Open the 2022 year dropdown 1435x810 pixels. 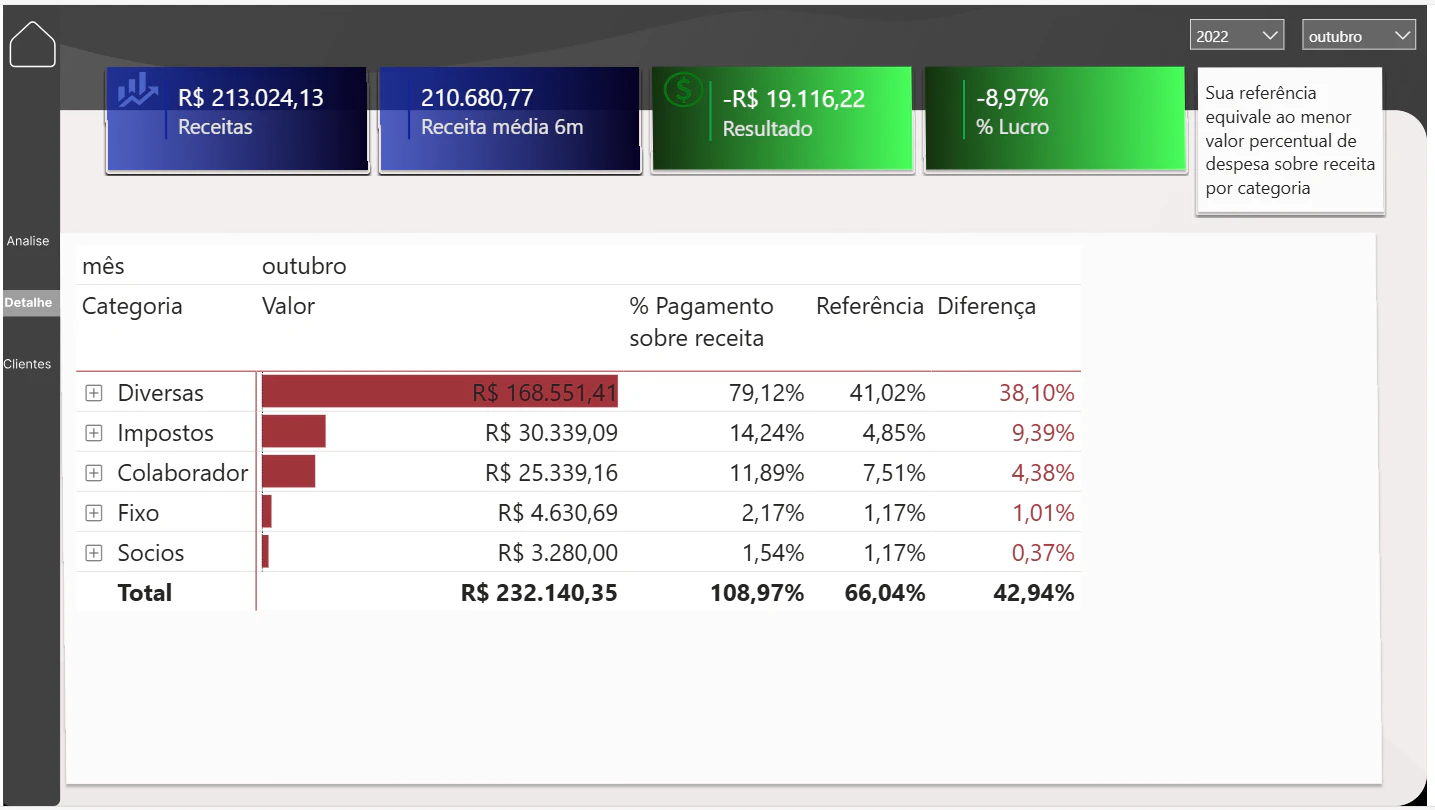(x=1237, y=35)
